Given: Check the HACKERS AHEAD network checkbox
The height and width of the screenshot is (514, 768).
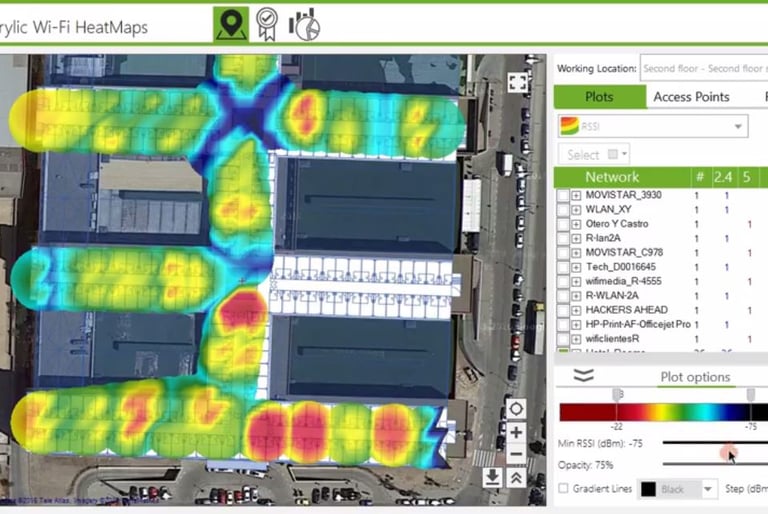Looking at the screenshot, I should coord(563,310).
